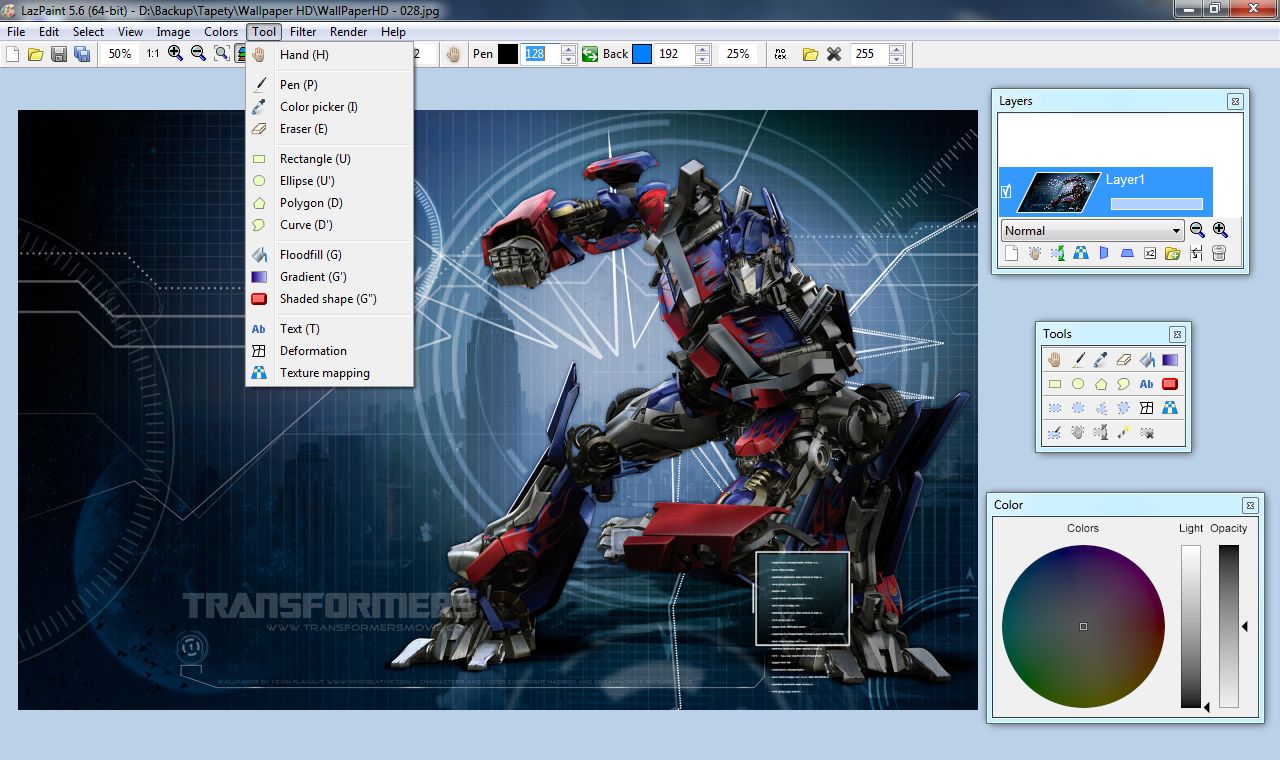The width and height of the screenshot is (1280, 760).
Task: Open the Render menu
Action: 349,32
